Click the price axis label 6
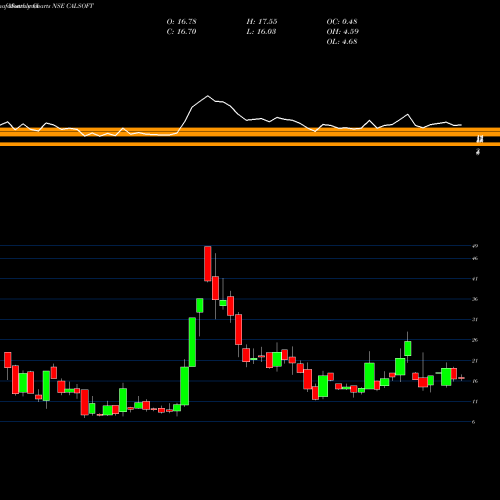This screenshot has width=500, height=500. (x=474, y=422)
